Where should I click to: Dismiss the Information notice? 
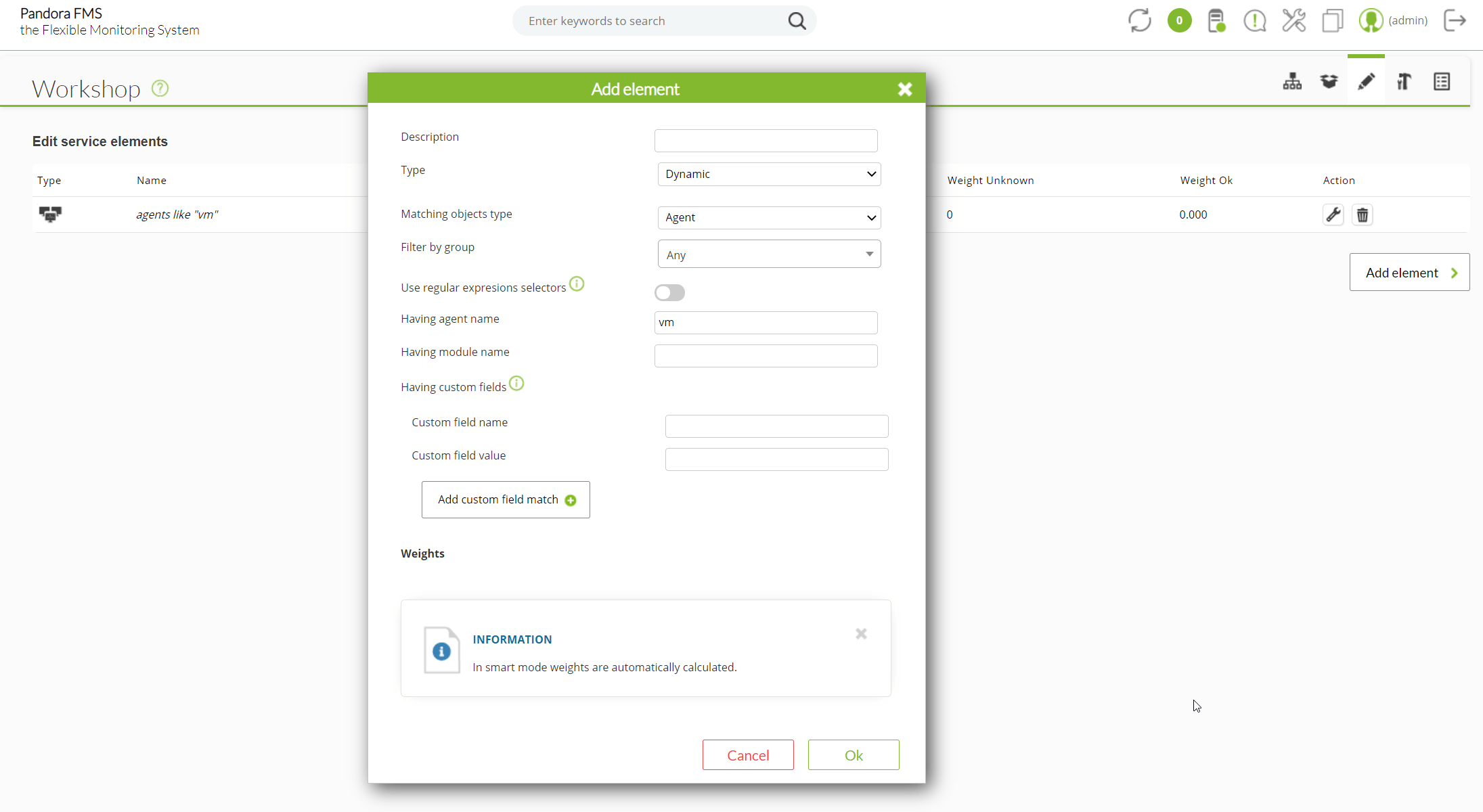pyautogui.click(x=861, y=633)
